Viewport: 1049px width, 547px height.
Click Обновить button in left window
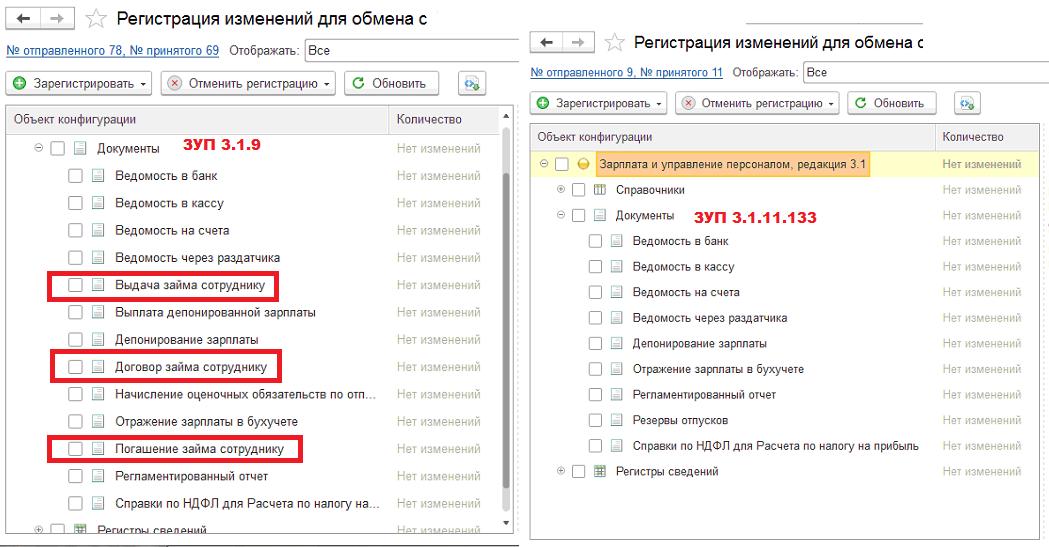(x=391, y=84)
